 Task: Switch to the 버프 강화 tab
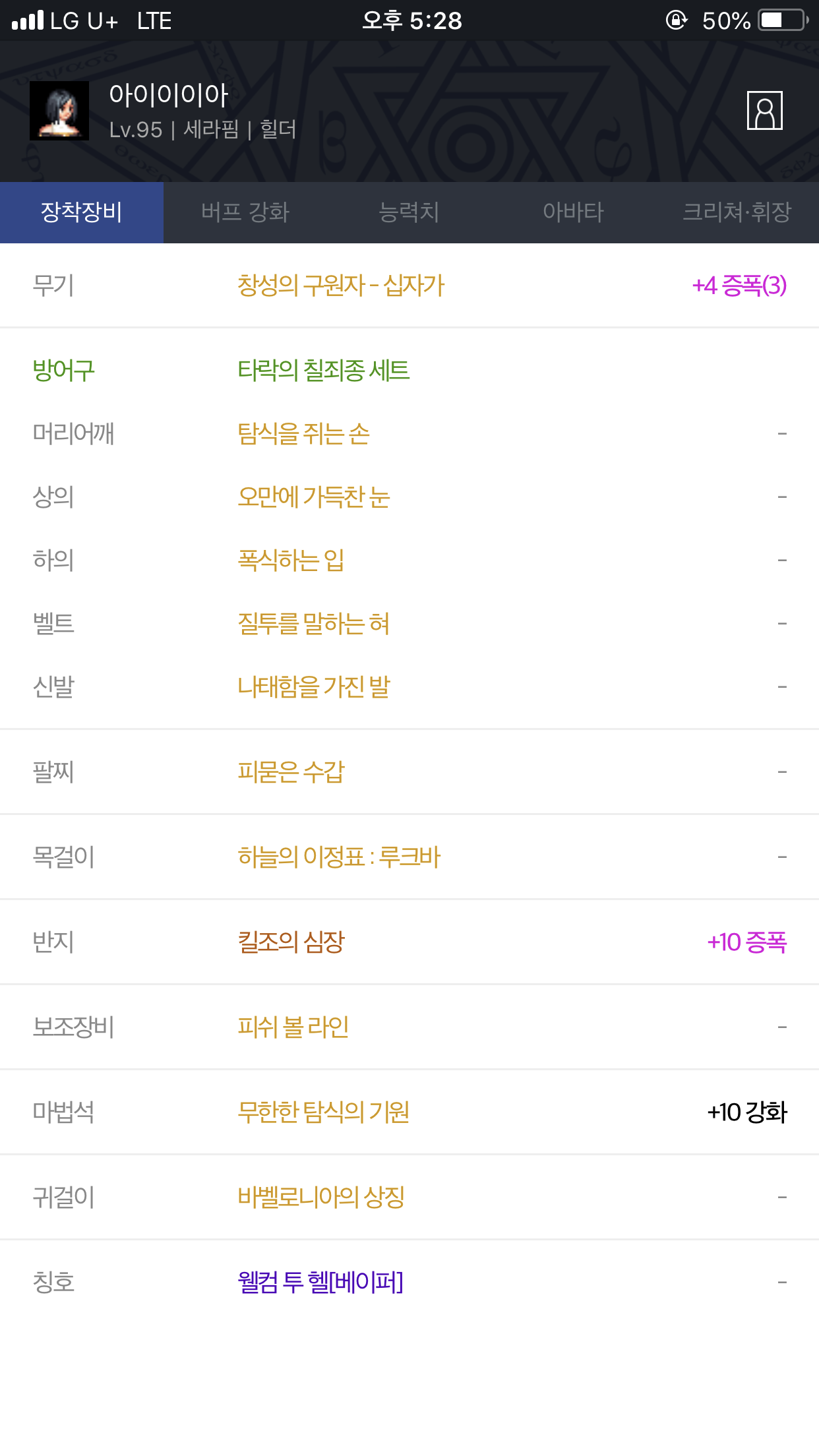245,212
